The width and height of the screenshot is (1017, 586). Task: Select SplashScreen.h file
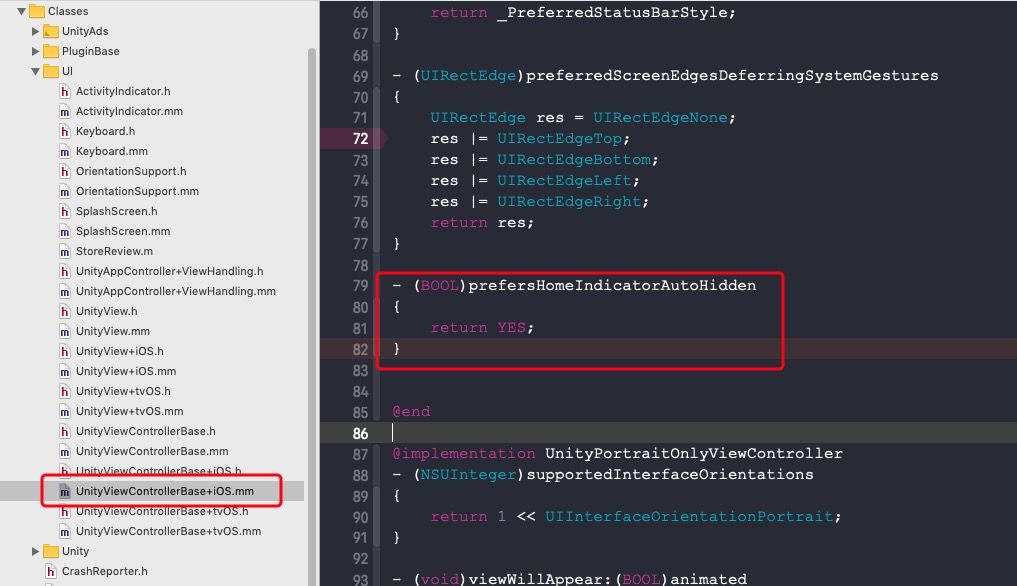click(117, 211)
